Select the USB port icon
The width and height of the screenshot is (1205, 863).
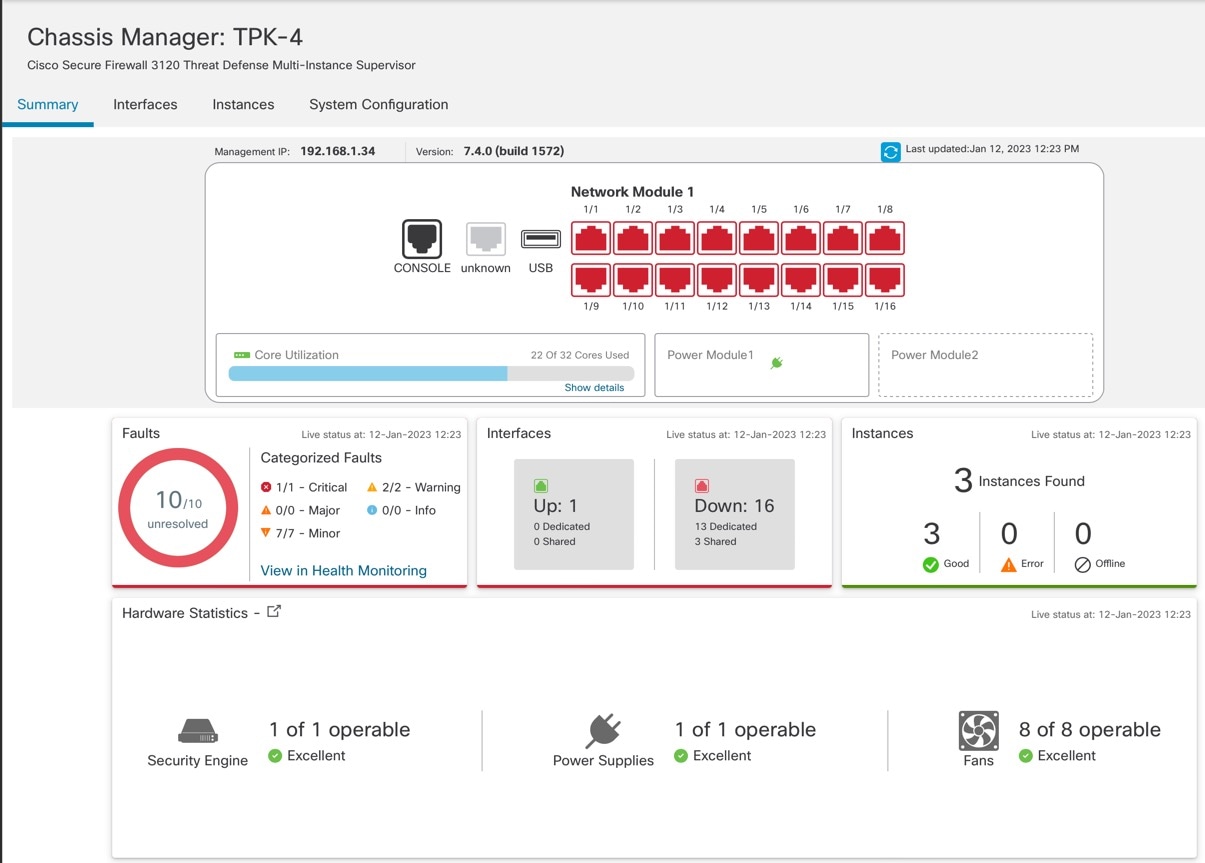[540, 238]
